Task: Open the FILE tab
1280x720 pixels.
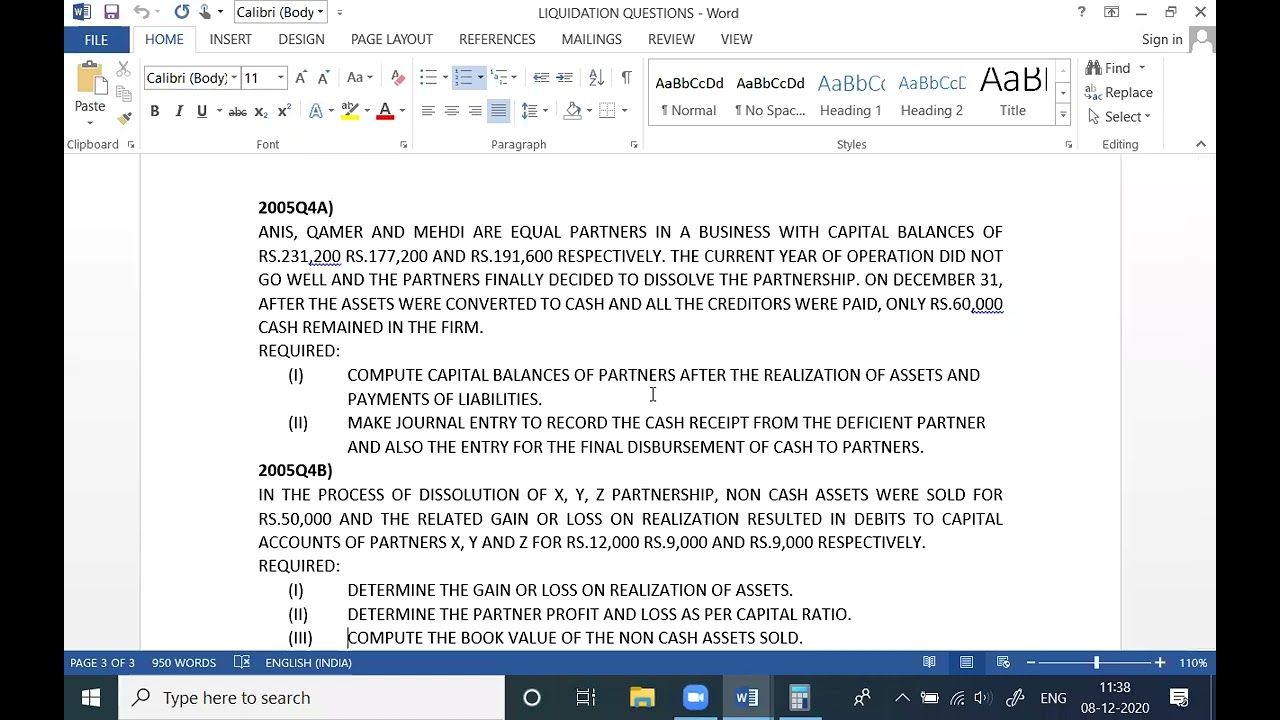Action: point(96,39)
